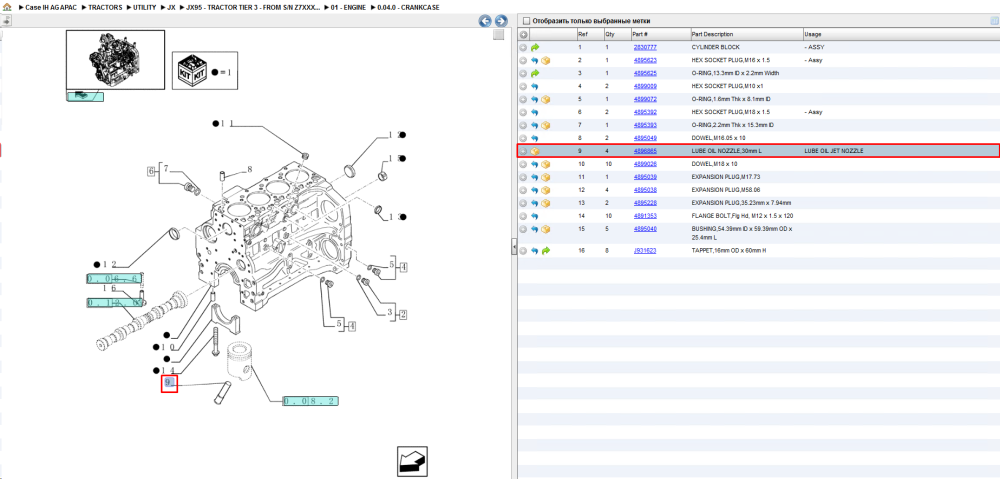Open the '01 - ENGINE' breadcrumb
1000x479 pixels.
pos(348,7)
